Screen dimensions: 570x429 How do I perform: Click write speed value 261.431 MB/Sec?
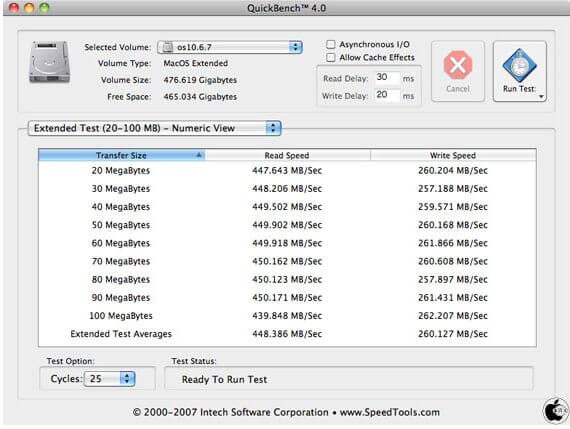(453, 298)
